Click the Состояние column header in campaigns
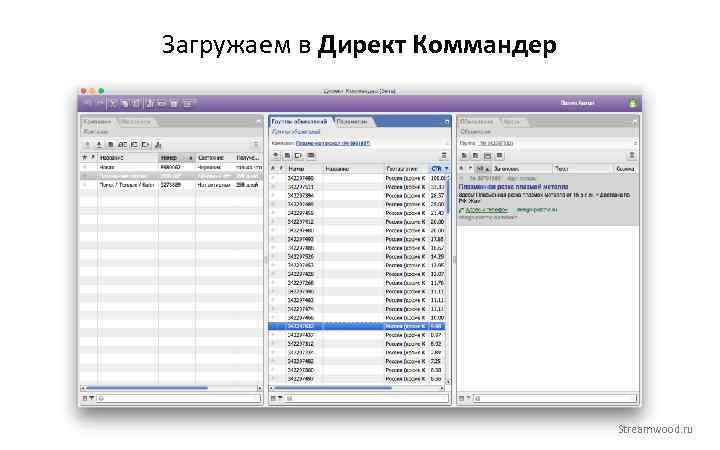Screen dimensions: 720x450 (x=215, y=158)
